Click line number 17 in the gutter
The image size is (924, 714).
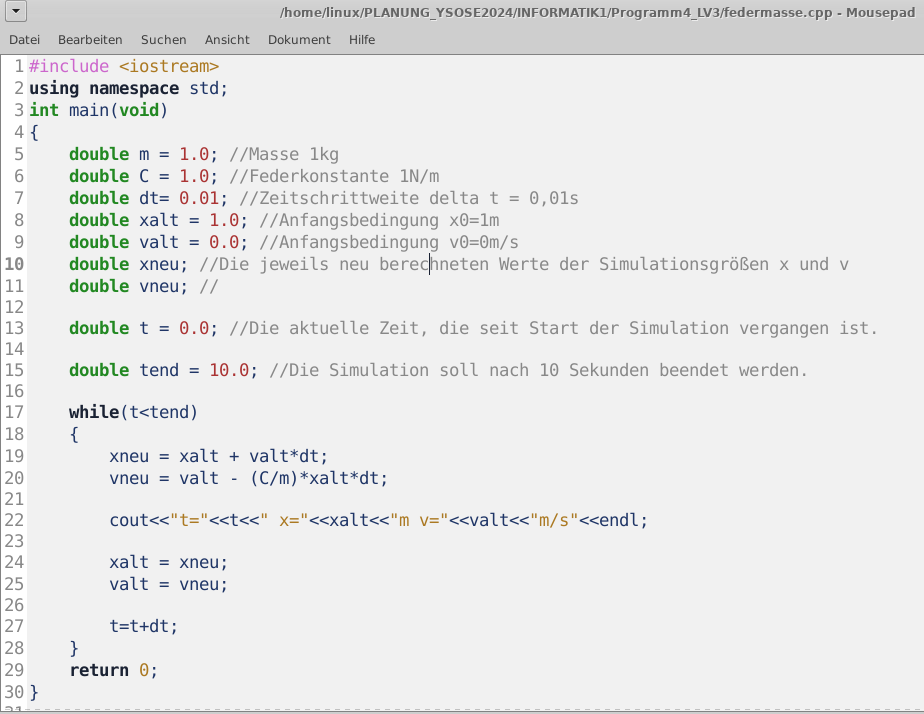14,412
